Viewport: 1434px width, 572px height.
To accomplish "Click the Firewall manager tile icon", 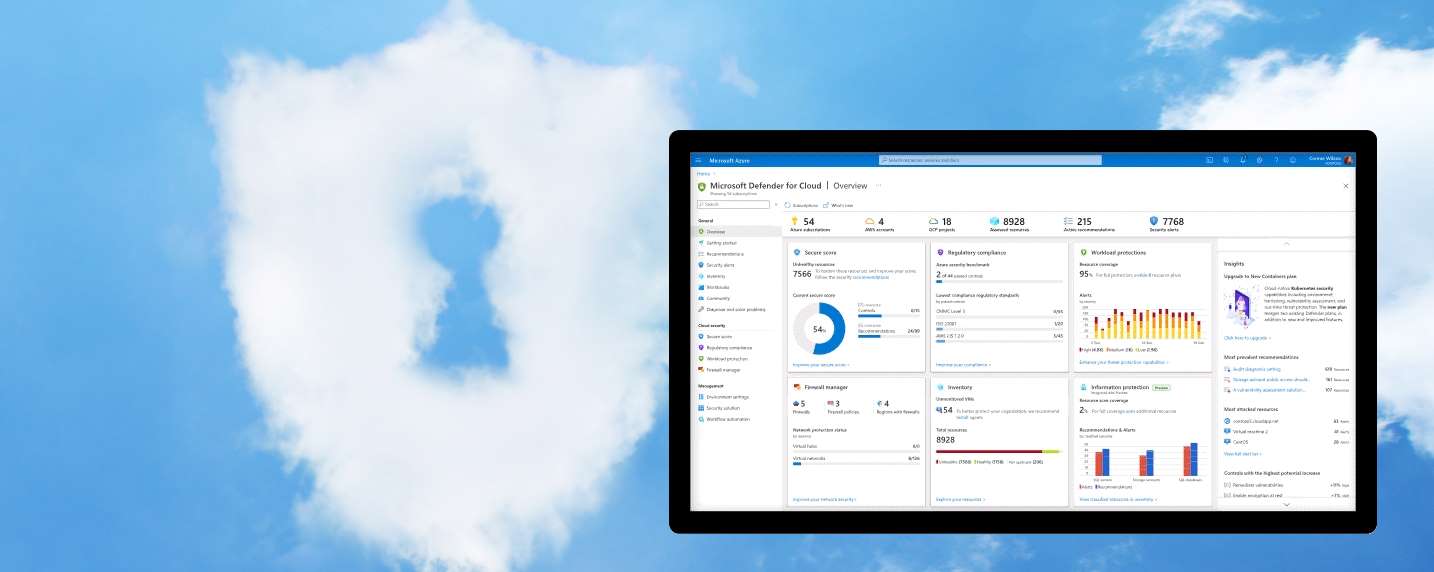I will (797, 387).
